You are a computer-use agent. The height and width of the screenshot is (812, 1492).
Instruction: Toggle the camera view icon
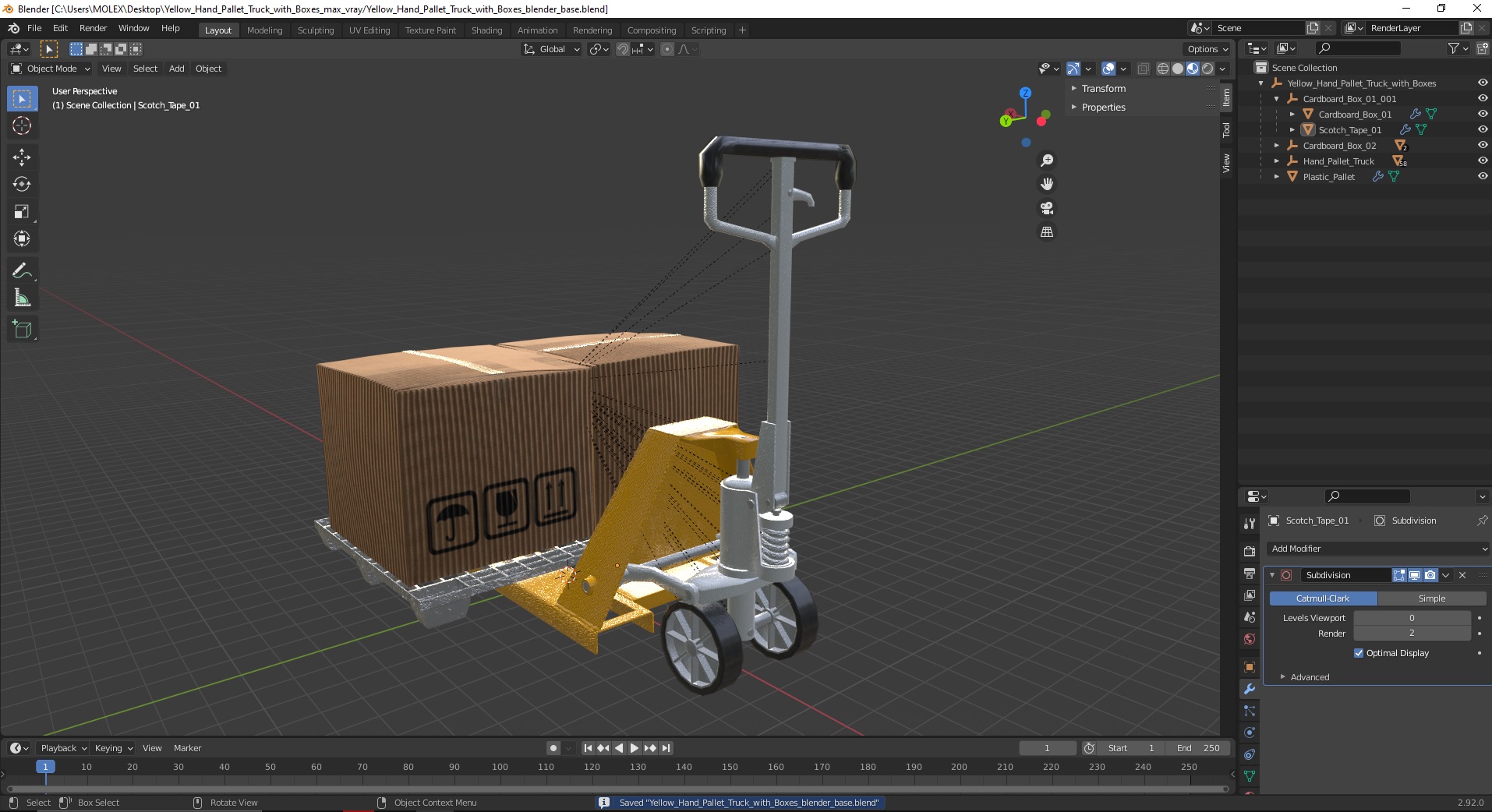[x=1047, y=208]
